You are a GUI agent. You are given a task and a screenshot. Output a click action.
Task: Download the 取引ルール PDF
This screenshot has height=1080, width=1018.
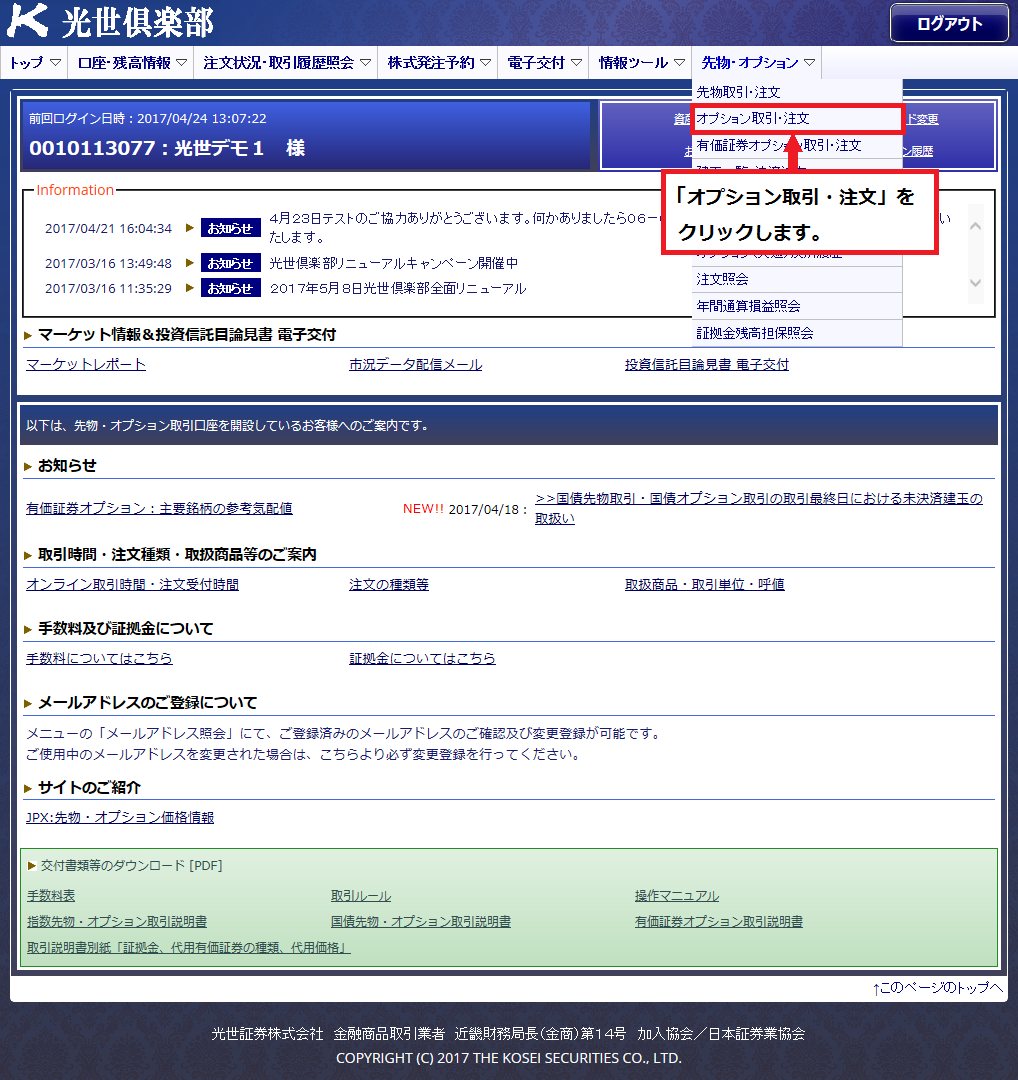point(361,895)
